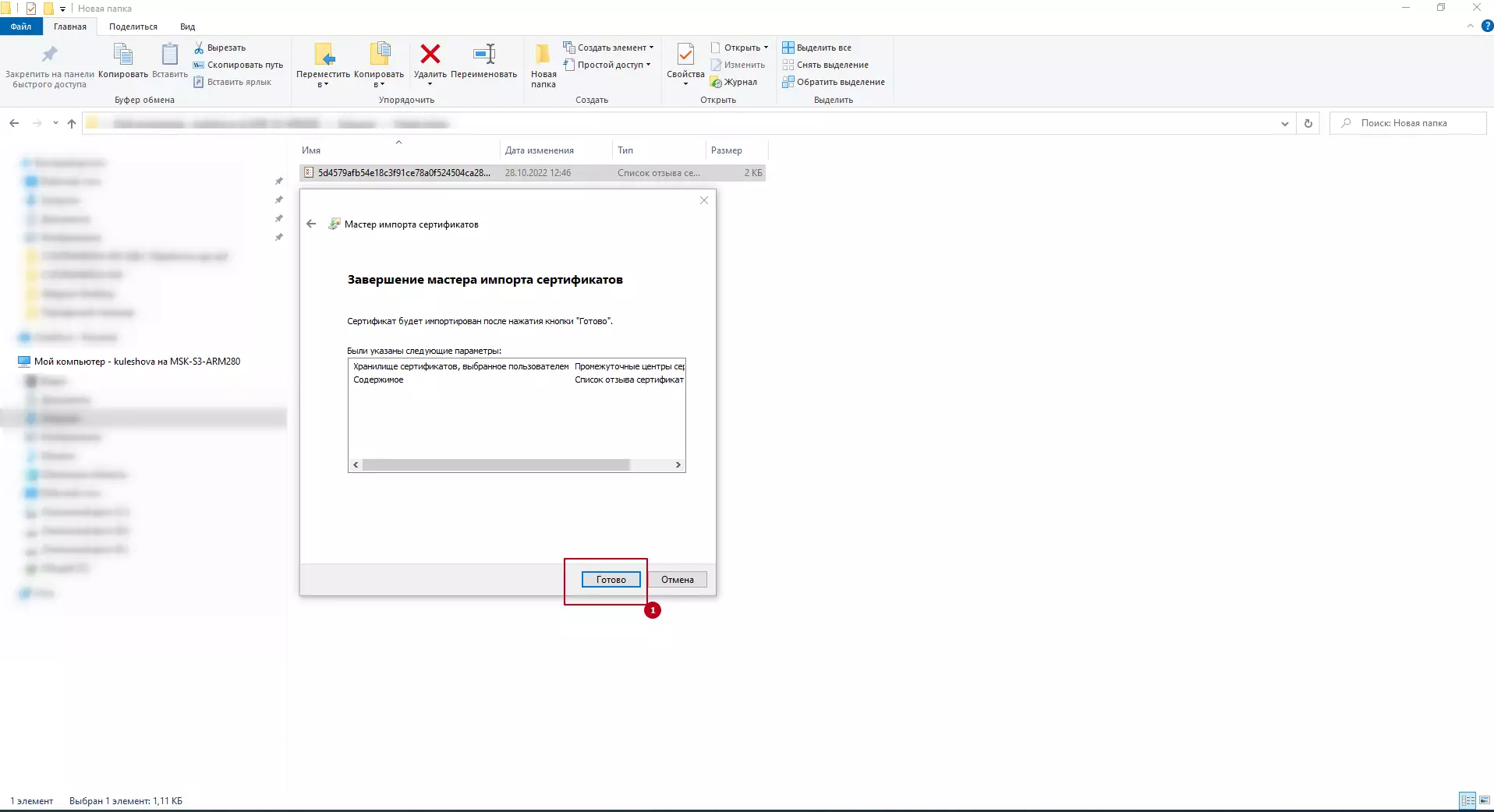
Task: Click the red Удалить (Delete) icon
Action: click(x=430, y=54)
